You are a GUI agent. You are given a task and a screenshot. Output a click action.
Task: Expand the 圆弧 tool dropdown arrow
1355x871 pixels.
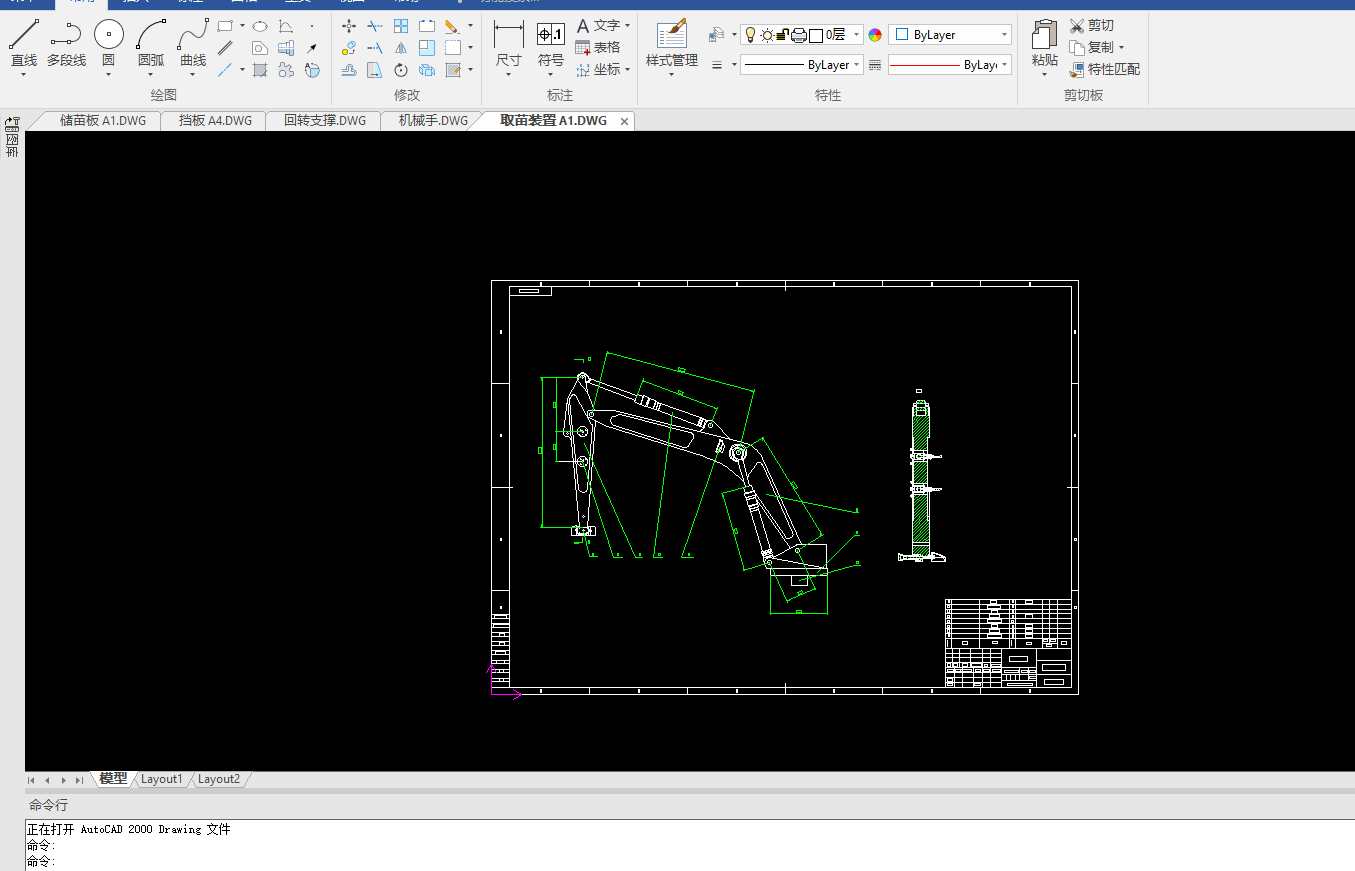[151, 74]
